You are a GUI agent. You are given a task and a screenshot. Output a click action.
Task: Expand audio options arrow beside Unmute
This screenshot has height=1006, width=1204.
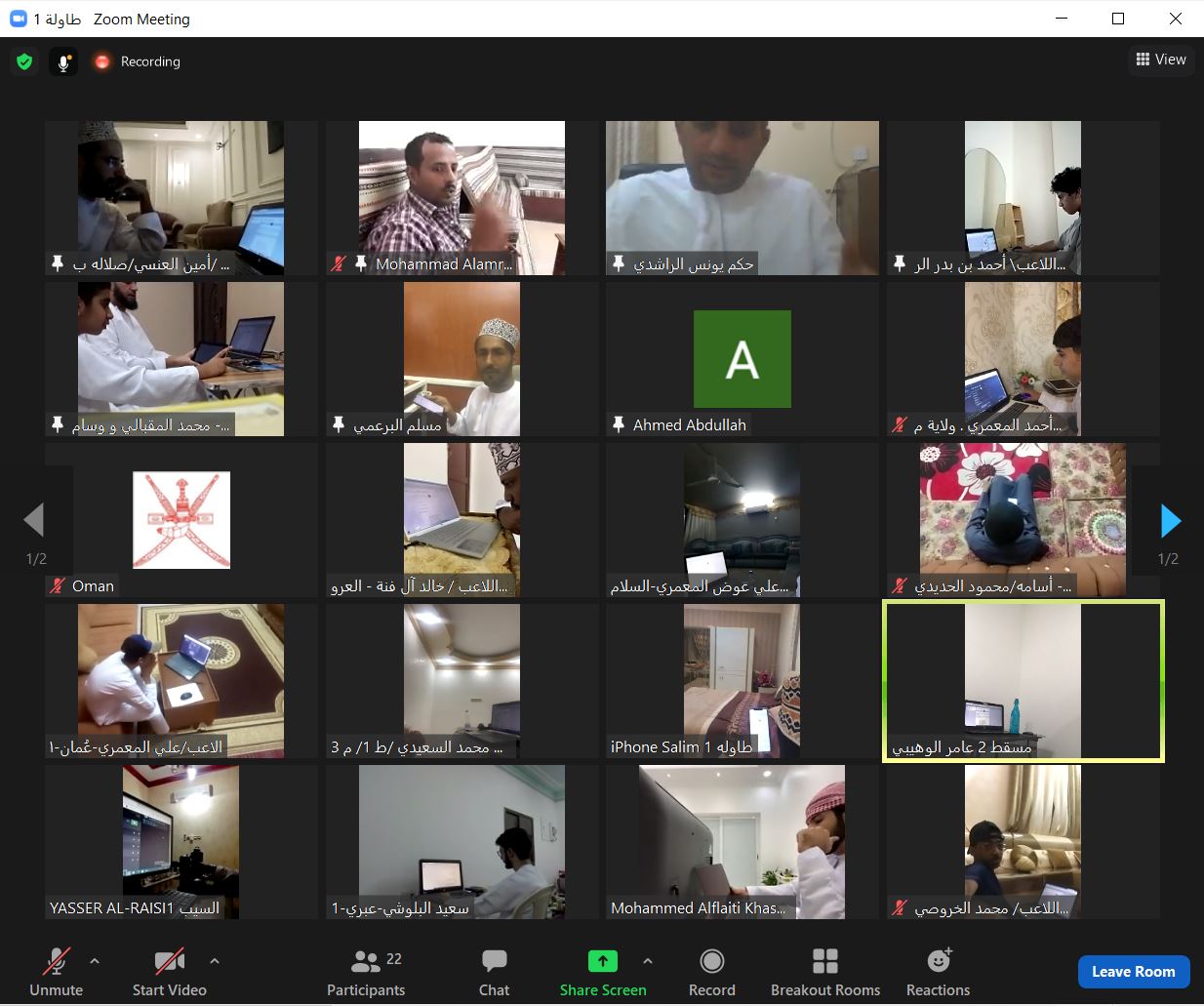95,961
